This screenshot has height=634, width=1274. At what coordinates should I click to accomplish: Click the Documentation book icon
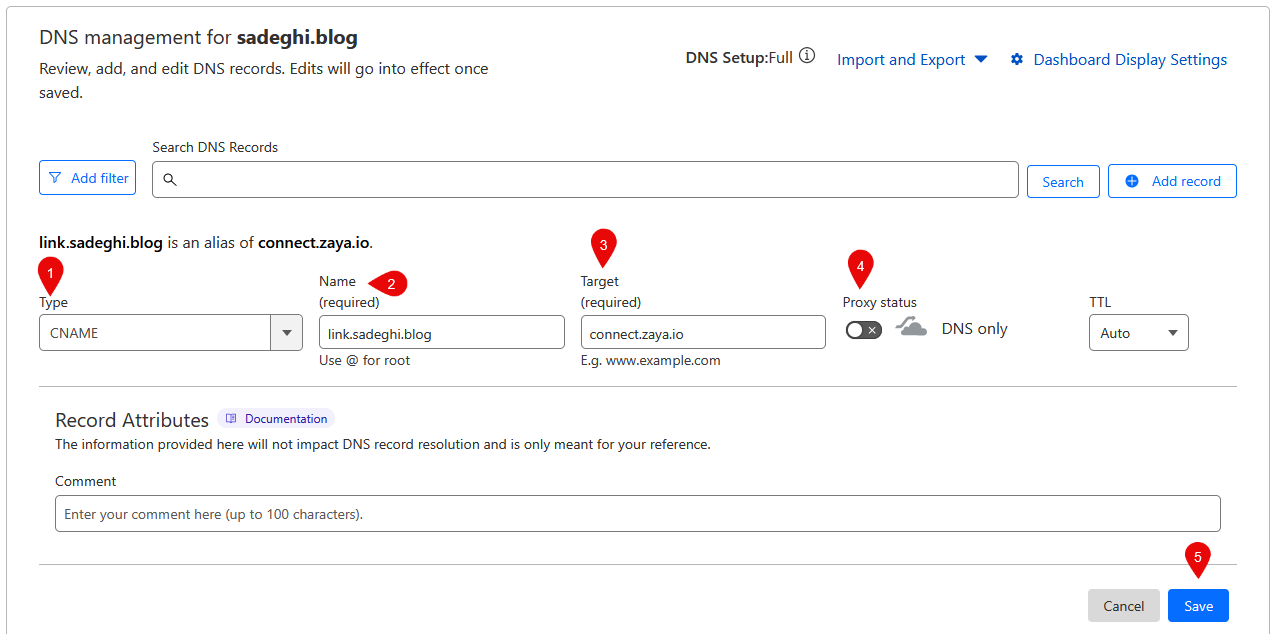[x=231, y=419]
